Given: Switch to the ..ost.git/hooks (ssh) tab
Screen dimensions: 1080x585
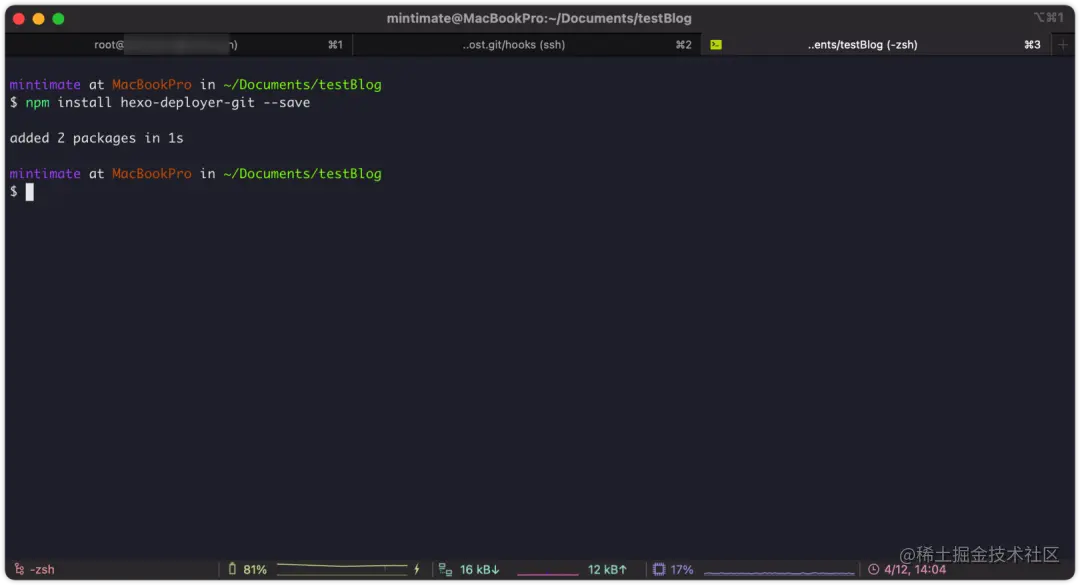Looking at the screenshot, I should click(x=527, y=45).
